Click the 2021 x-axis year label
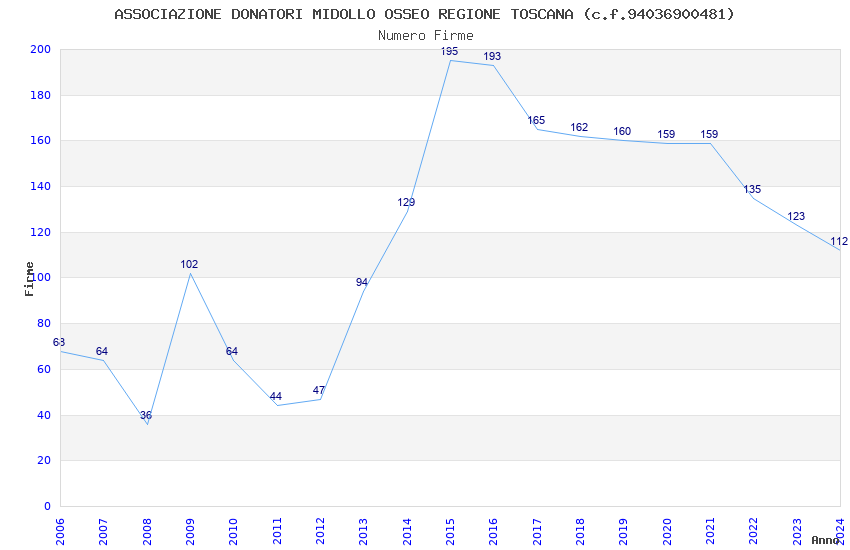Viewport: 850px width, 550px height. (710, 532)
